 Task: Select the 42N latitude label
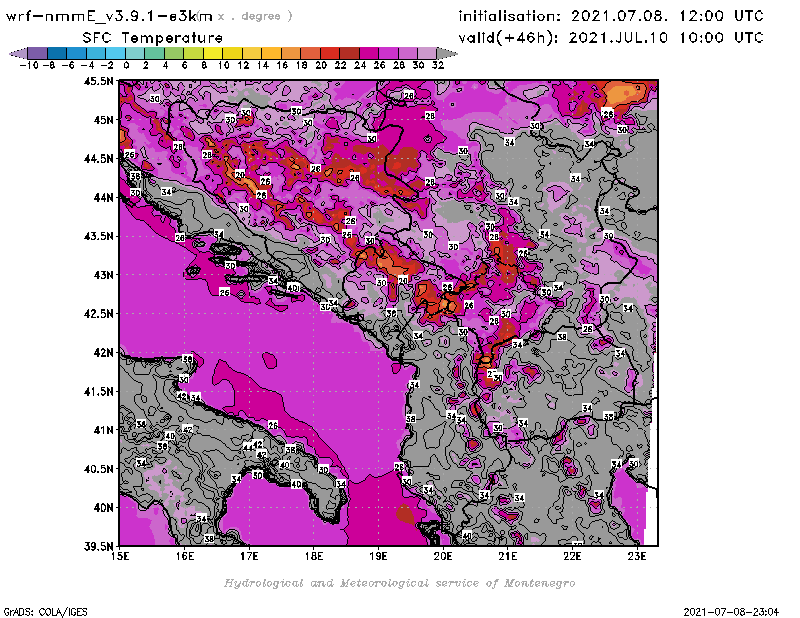pyautogui.click(x=104, y=353)
